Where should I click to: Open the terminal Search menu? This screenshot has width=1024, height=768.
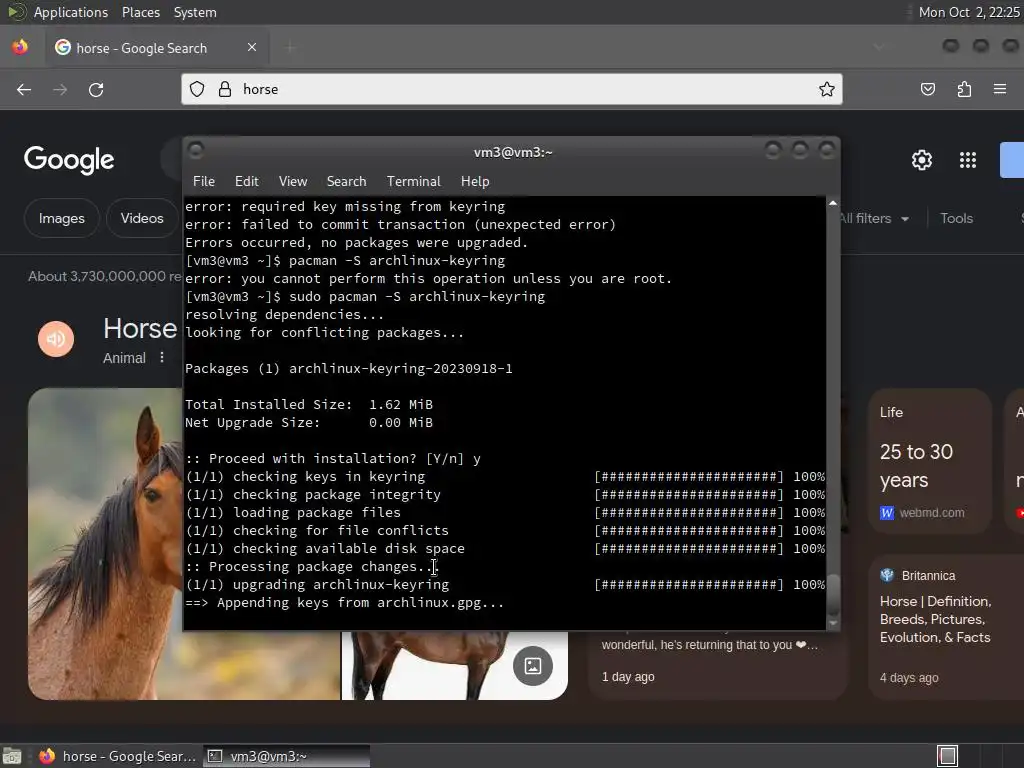346,182
